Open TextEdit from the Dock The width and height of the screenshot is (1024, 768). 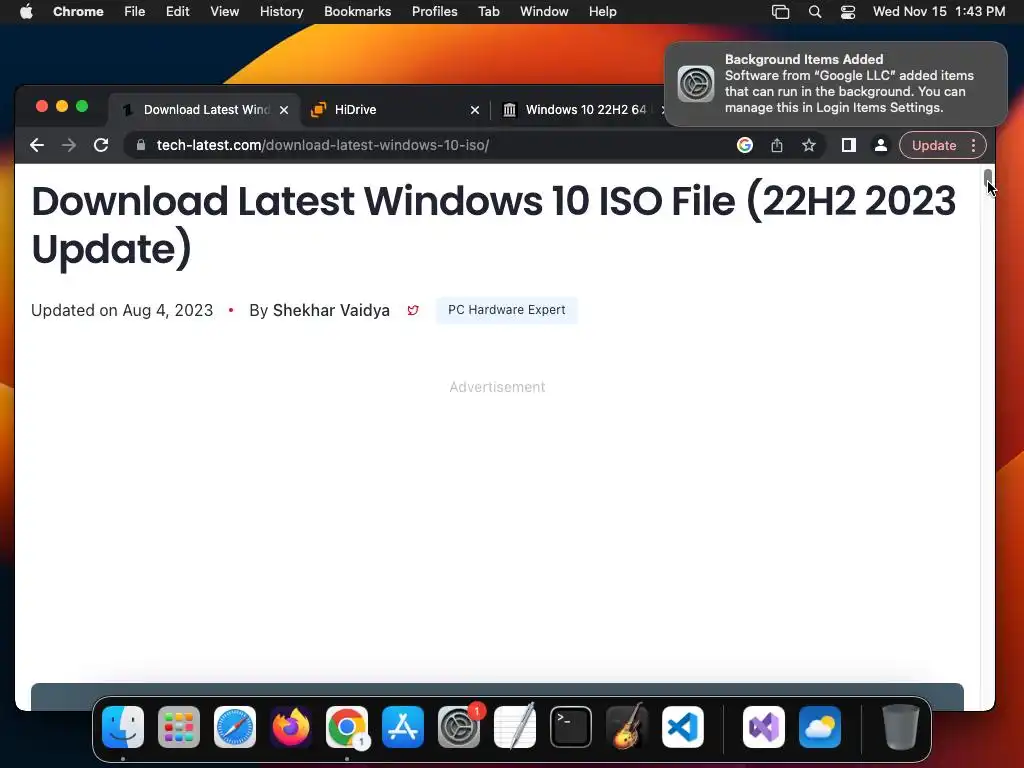coord(515,727)
